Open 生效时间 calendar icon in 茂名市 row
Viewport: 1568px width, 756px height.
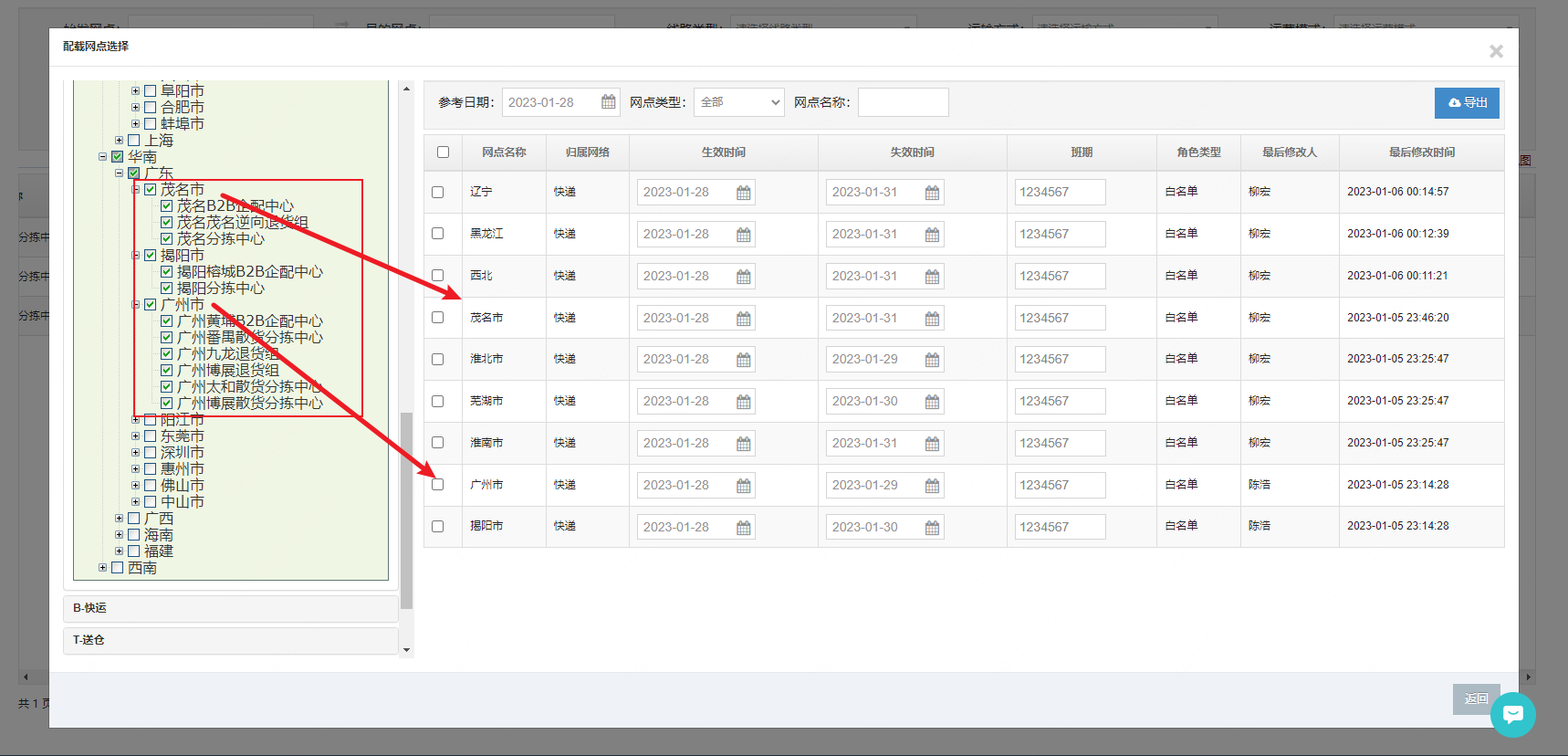pyautogui.click(x=744, y=319)
